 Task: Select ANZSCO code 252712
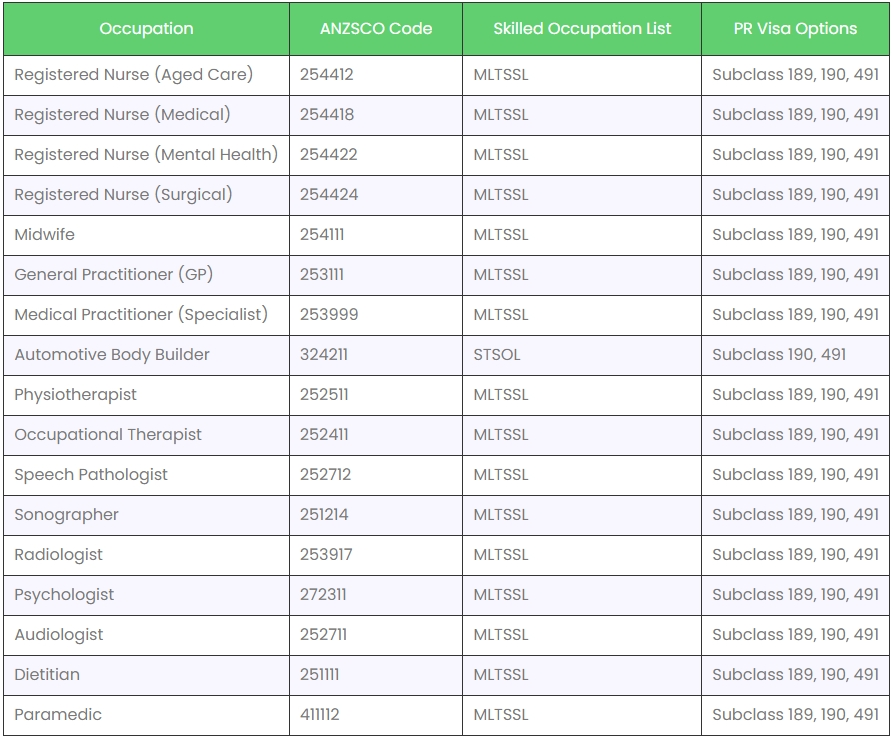pos(326,475)
